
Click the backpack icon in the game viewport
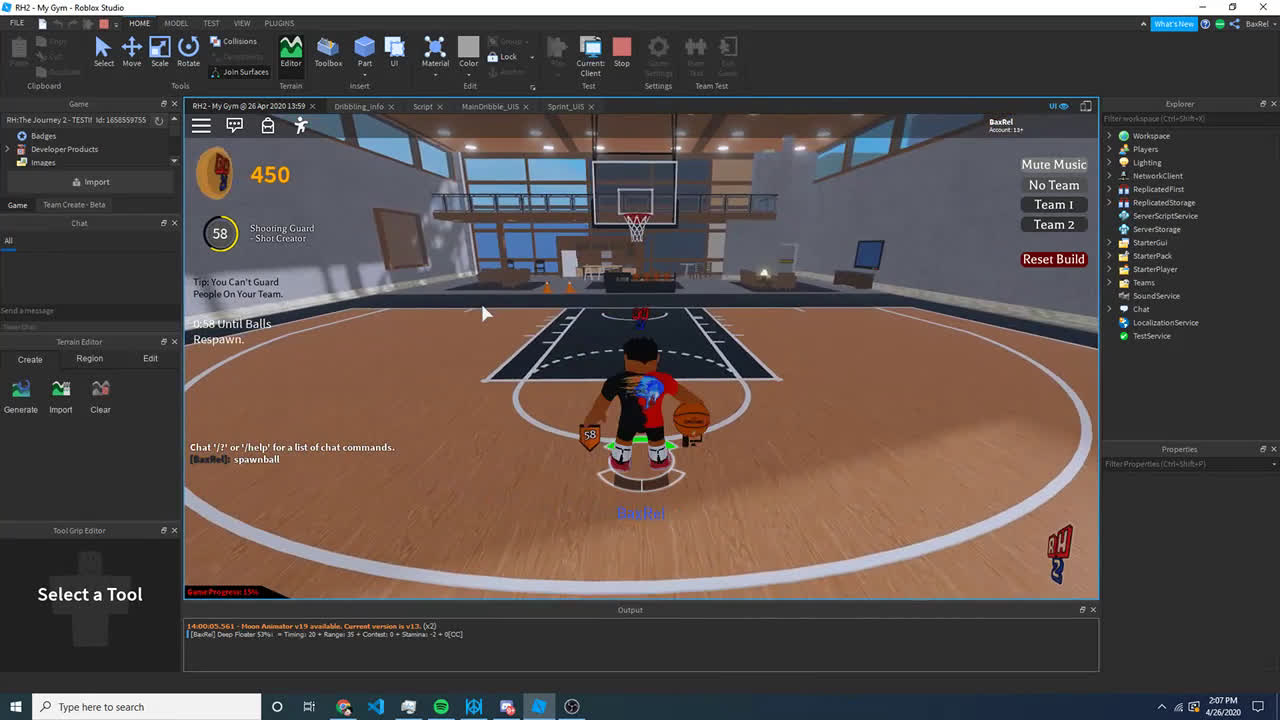pyautogui.click(x=267, y=124)
